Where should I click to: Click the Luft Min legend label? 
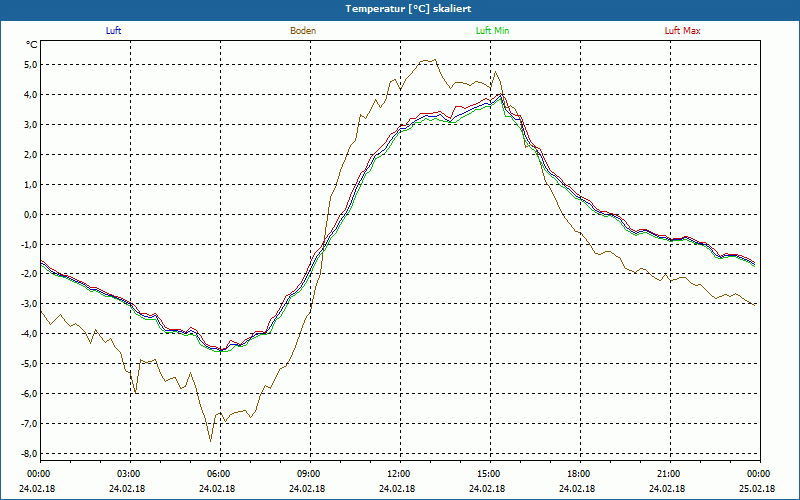[x=492, y=31]
